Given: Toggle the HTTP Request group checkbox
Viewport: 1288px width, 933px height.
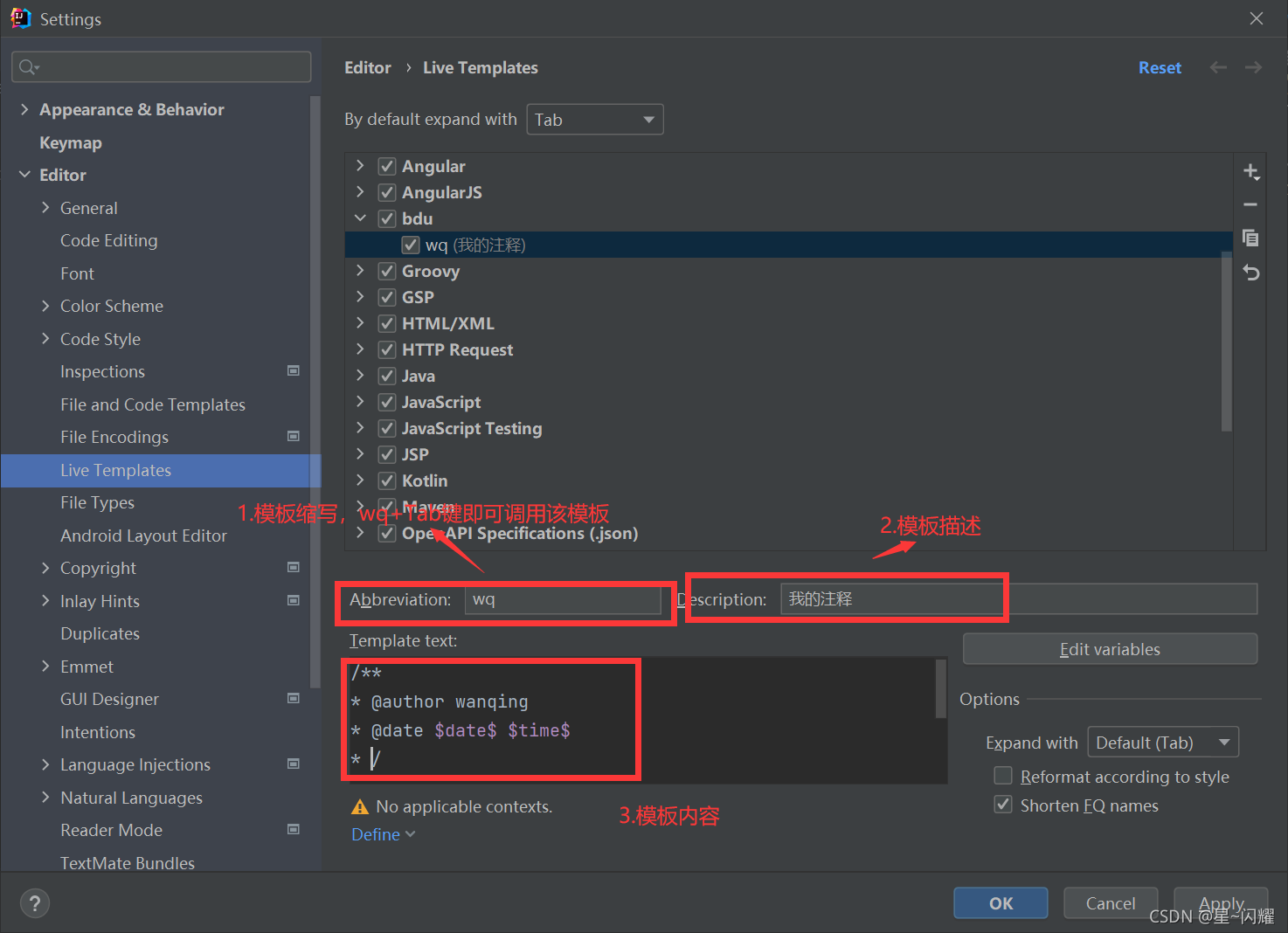Looking at the screenshot, I should click(x=387, y=349).
